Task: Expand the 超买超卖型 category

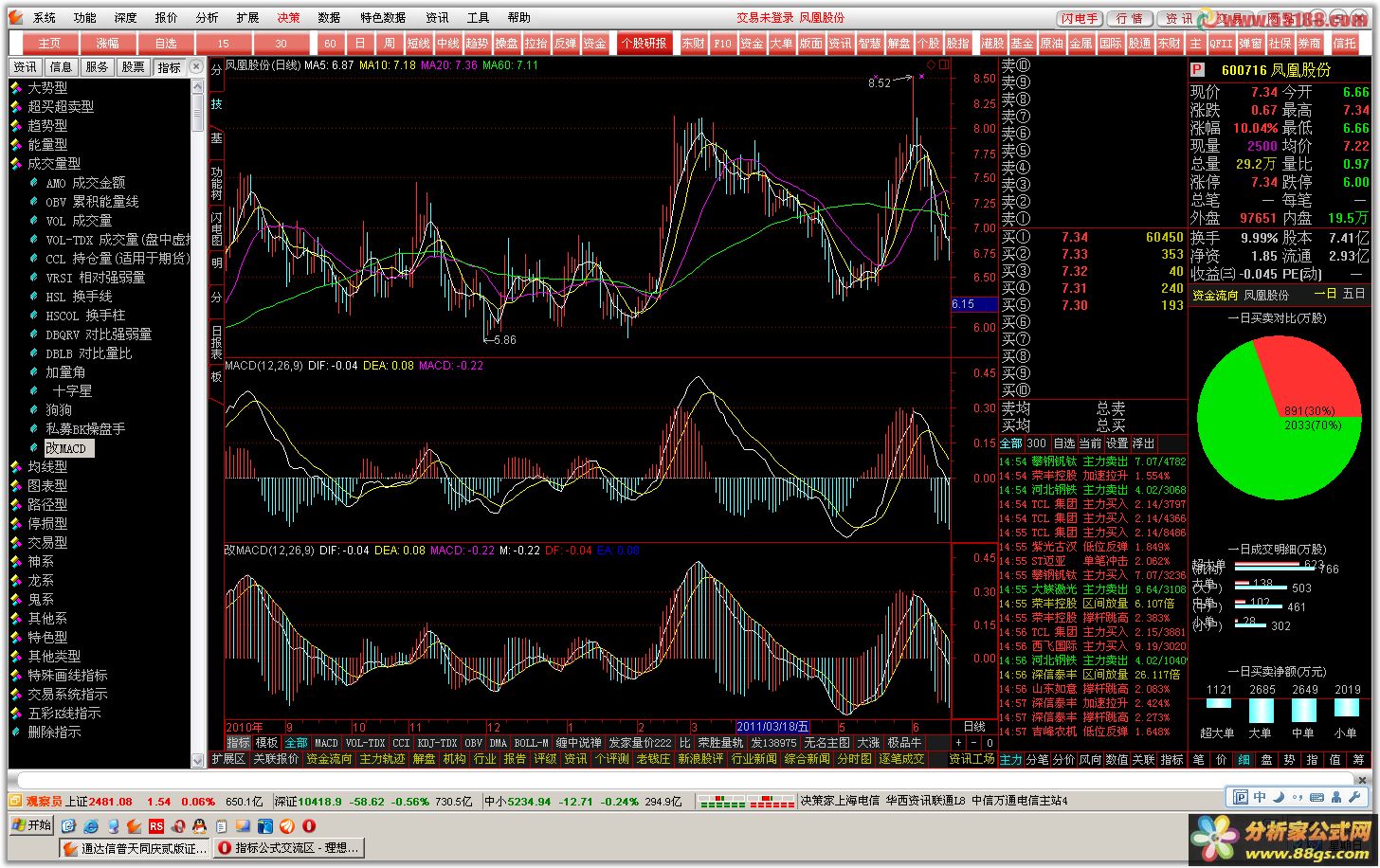Action: (61, 106)
